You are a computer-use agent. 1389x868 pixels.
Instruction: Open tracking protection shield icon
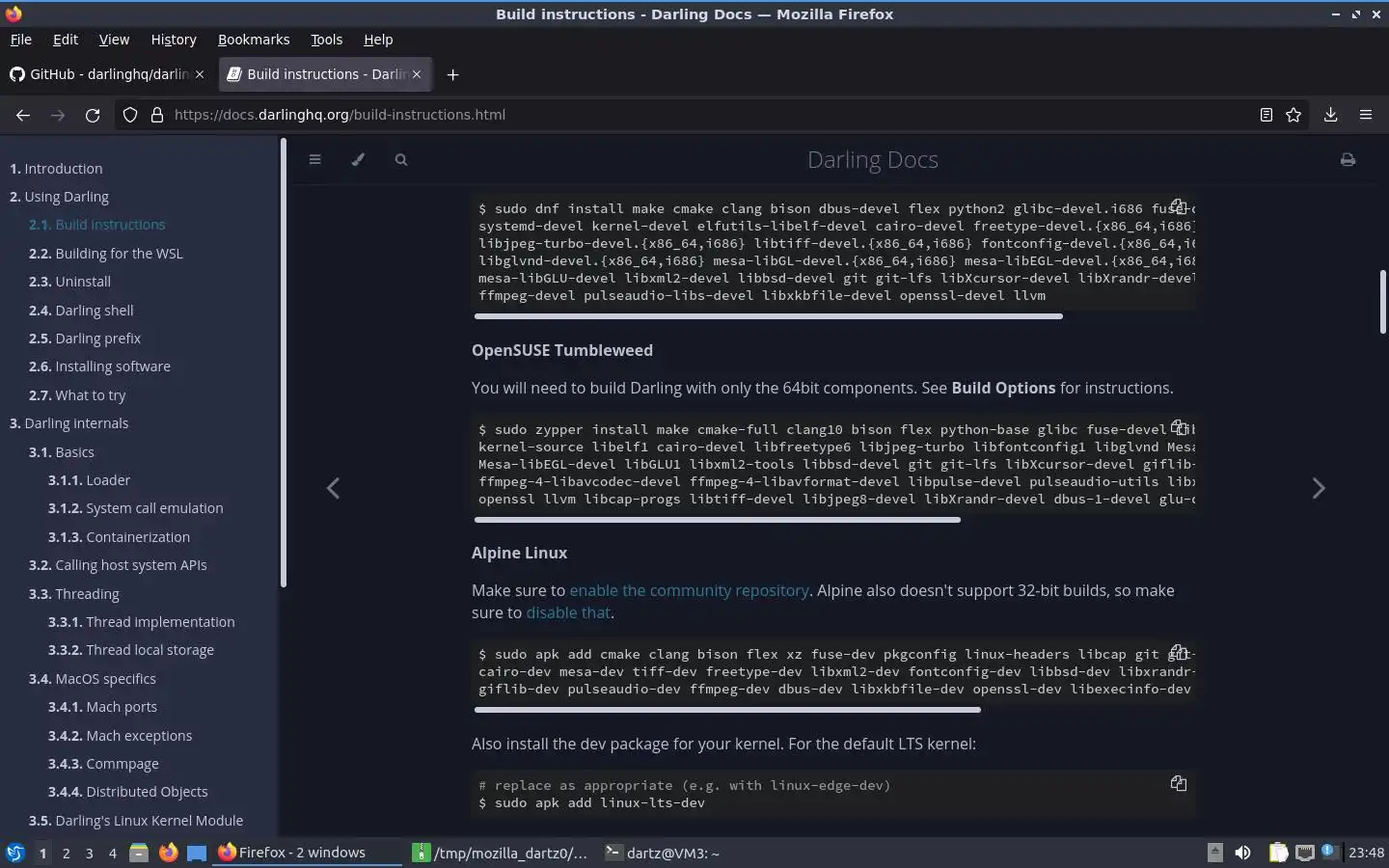coord(130,115)
